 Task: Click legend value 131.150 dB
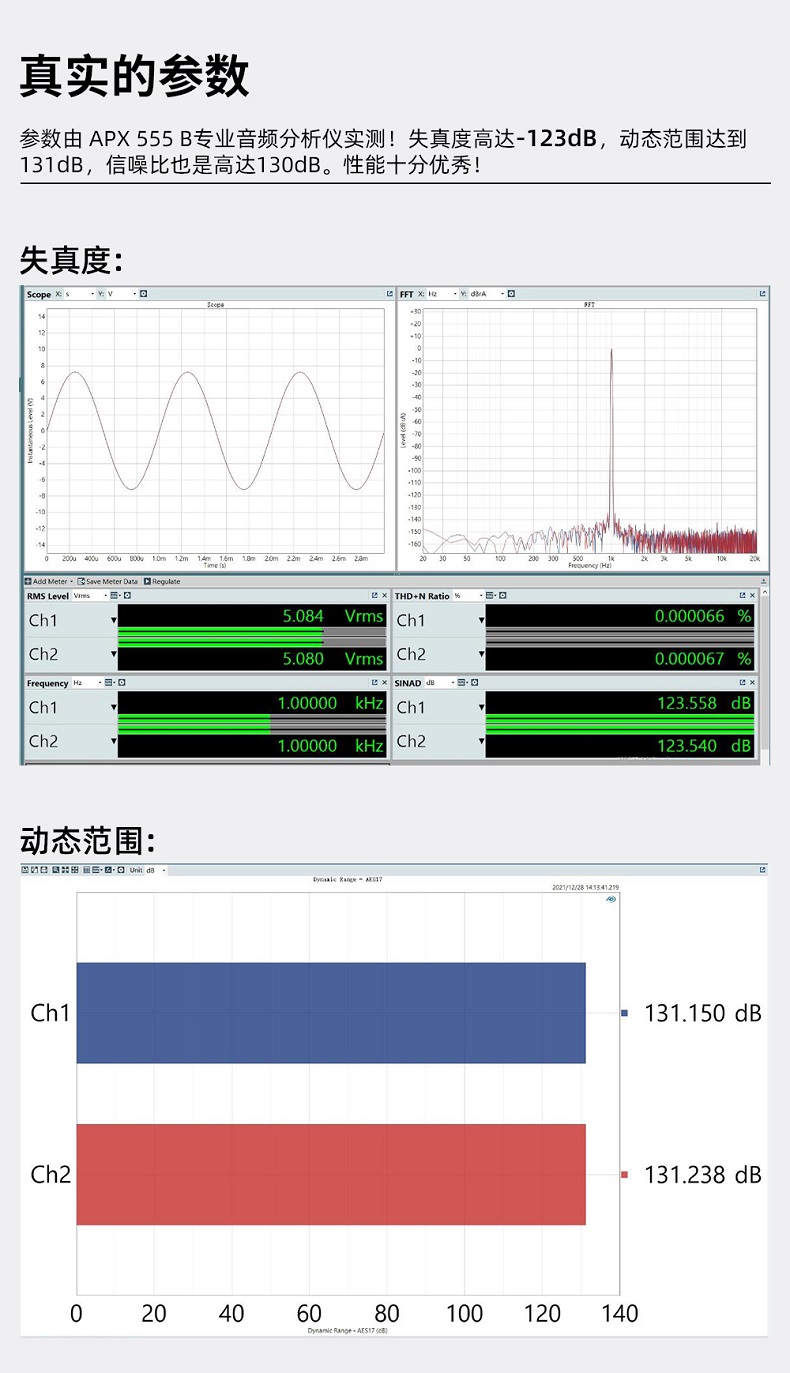703,1013
